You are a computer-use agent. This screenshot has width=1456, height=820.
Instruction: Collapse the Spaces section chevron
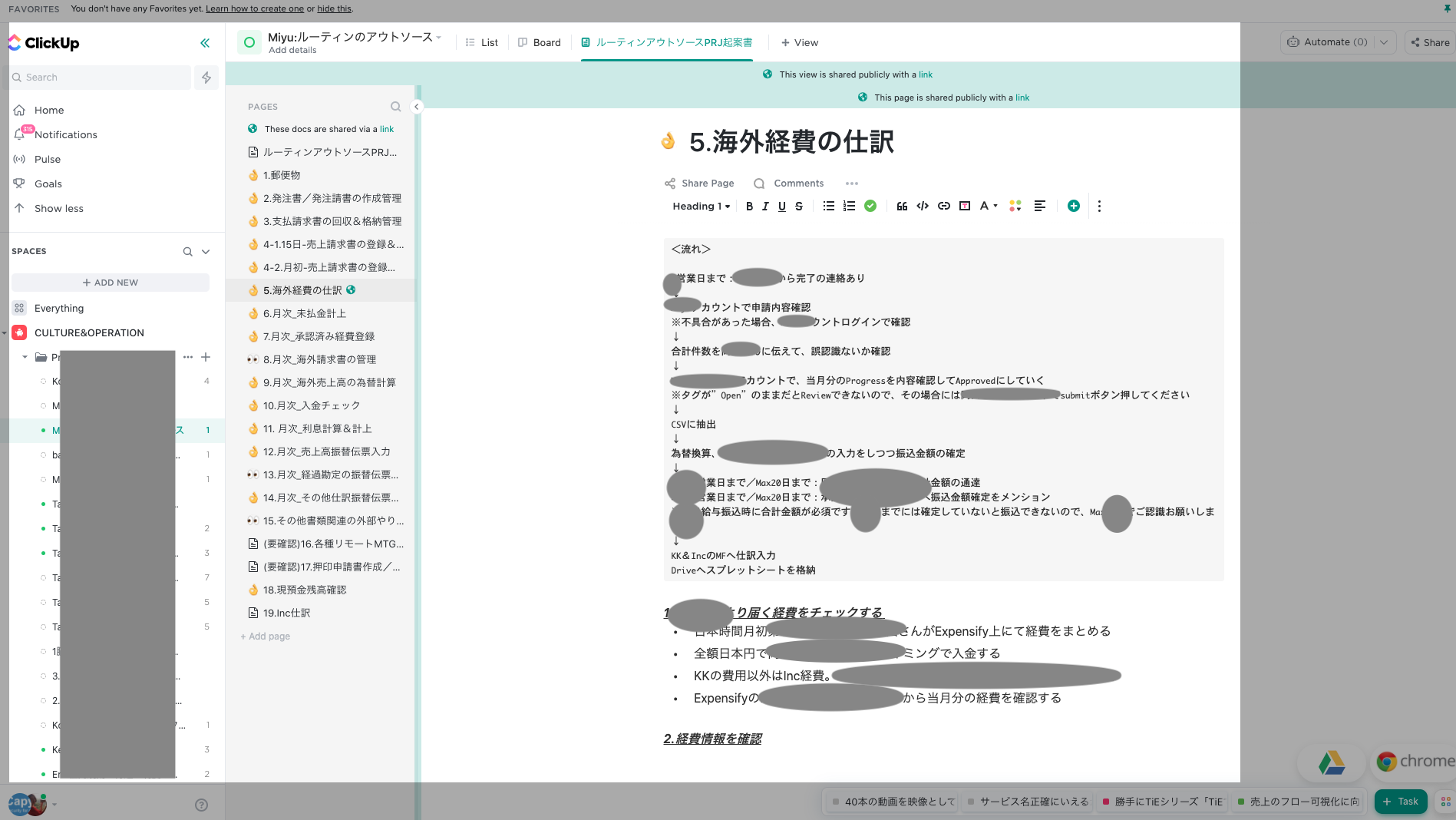click(206, 252)
